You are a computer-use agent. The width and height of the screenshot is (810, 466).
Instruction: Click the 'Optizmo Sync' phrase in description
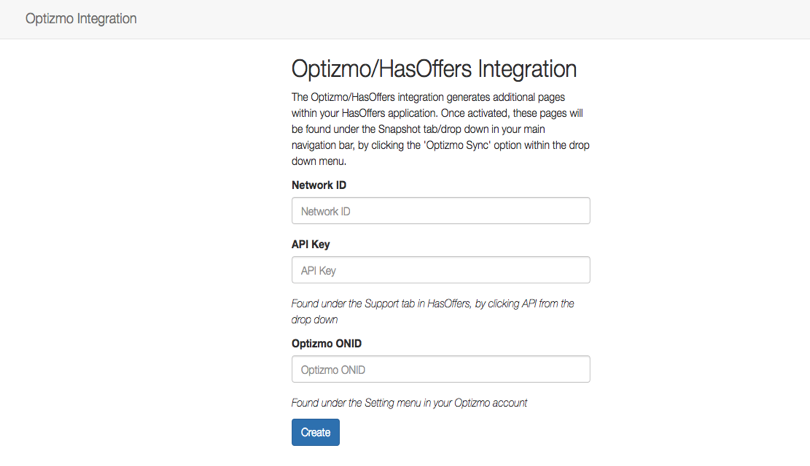click(x=456, y=145)
